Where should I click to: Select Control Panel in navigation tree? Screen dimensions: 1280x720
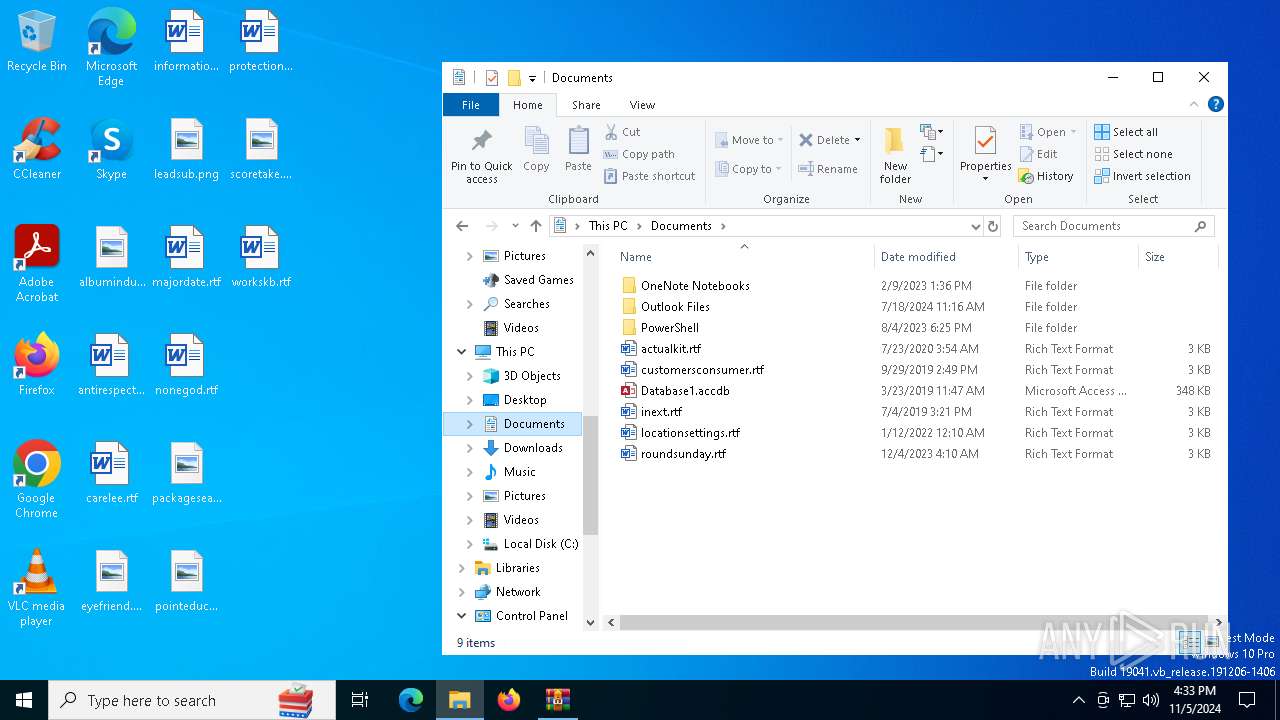point(532,616)
